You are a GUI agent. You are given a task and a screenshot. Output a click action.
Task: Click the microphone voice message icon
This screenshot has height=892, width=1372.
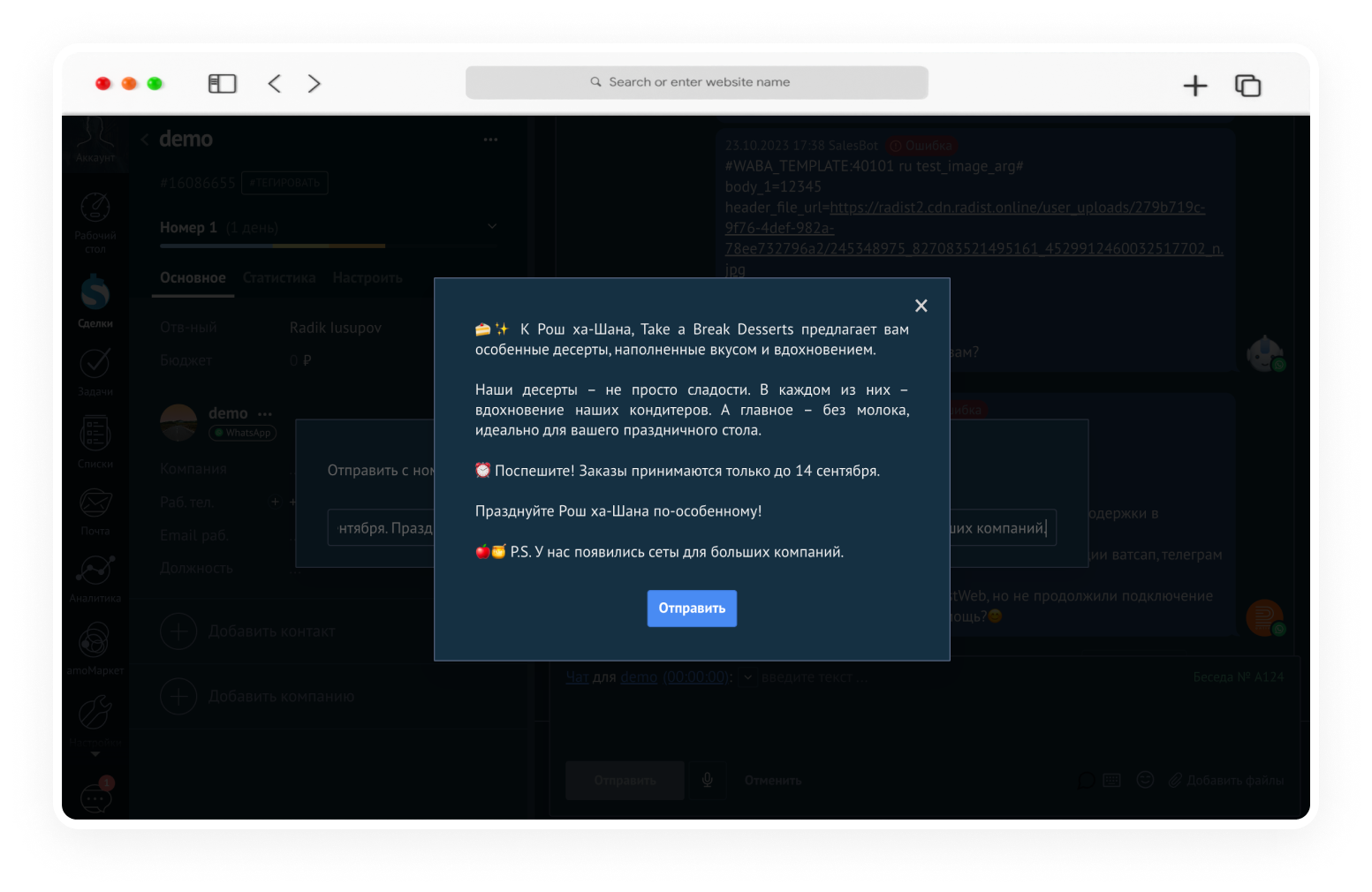pos(708,781)
